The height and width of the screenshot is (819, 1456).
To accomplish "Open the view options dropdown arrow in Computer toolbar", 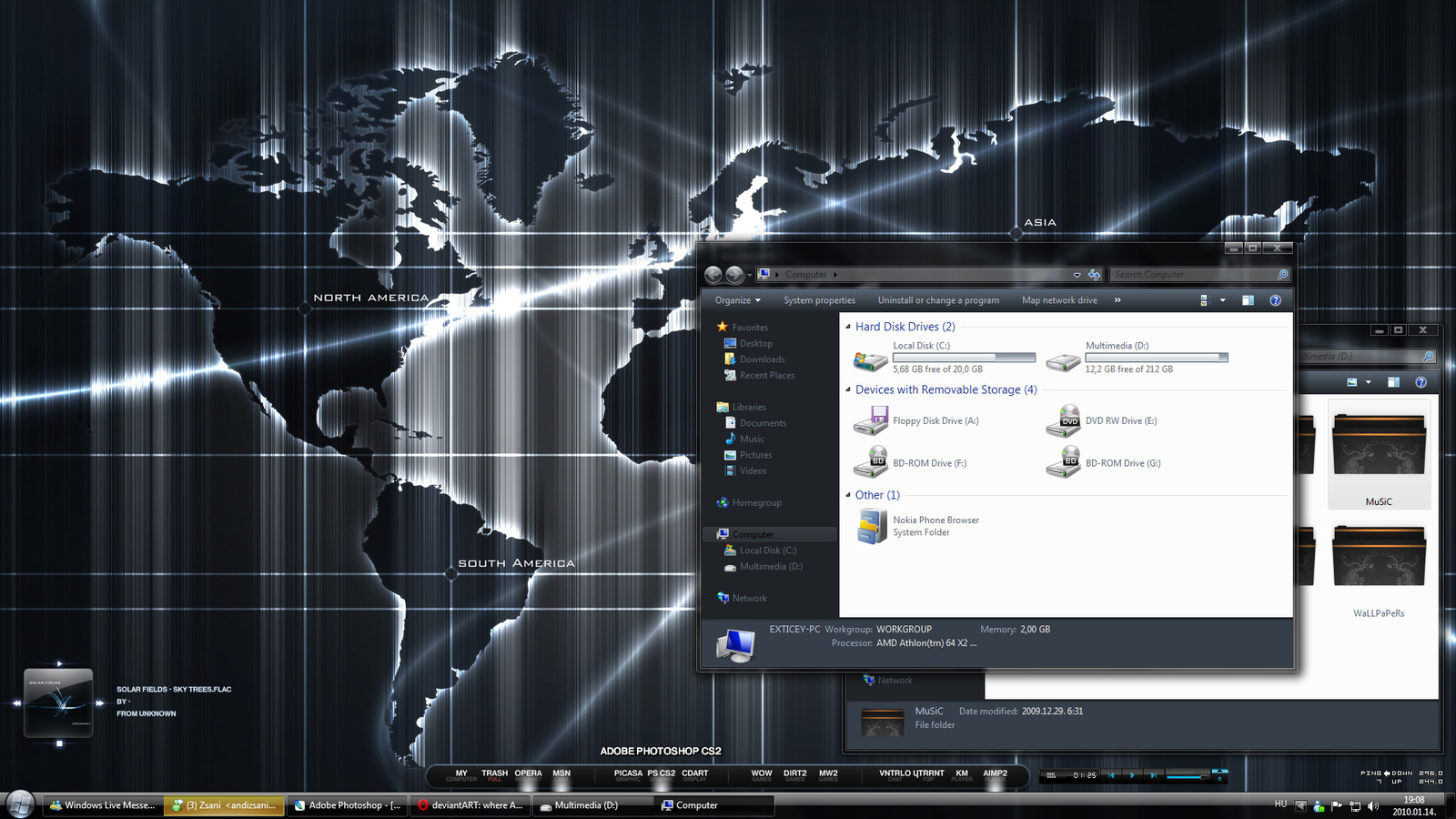I will pos(1222,300).
